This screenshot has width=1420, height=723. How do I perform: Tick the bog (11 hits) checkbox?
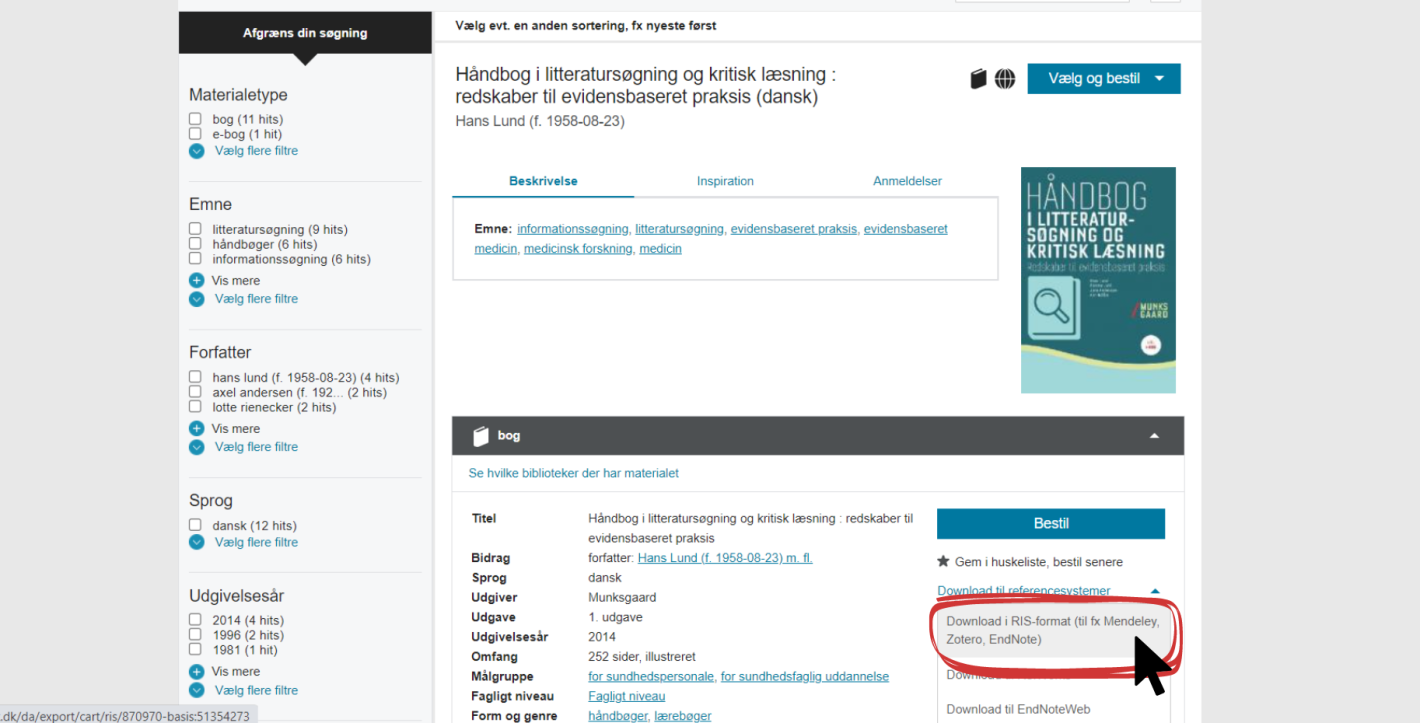point(195,120)
